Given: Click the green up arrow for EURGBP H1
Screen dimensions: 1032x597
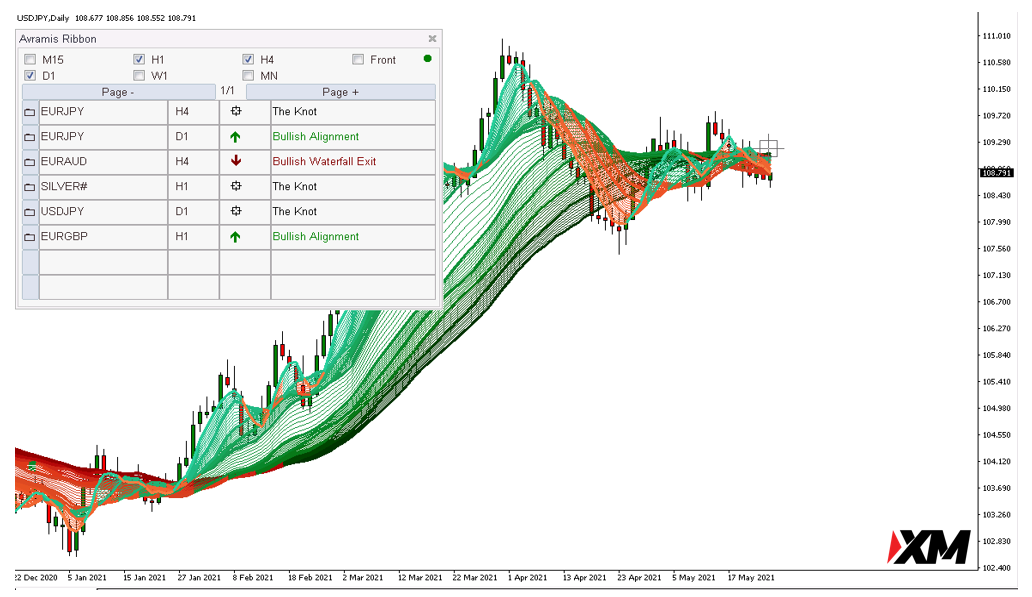Looking at the screenshot, I should click(x=236, y=237).
